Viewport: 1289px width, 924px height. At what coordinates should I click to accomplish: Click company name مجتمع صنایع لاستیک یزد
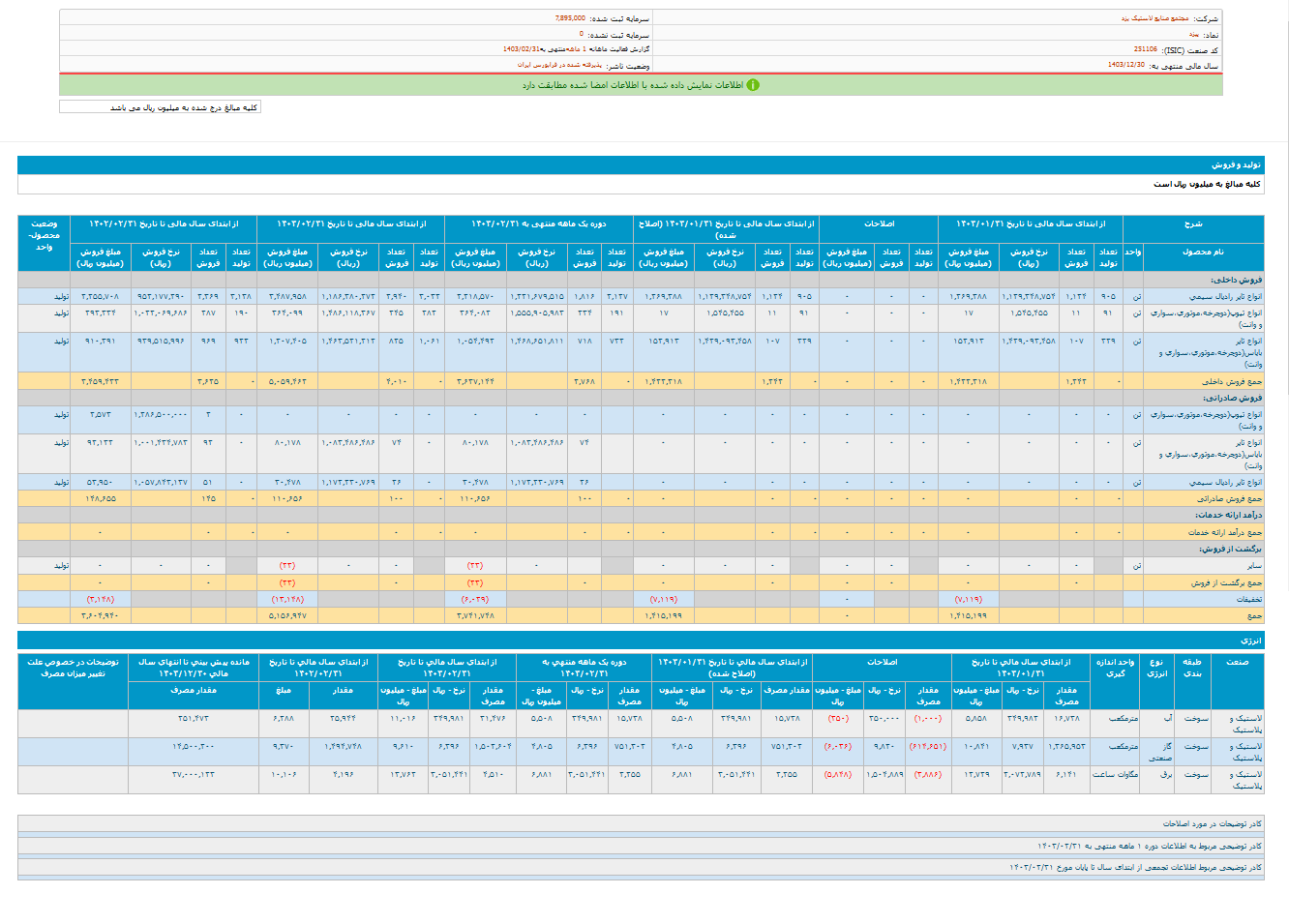pyautogui.click(x=1154, y=18)
